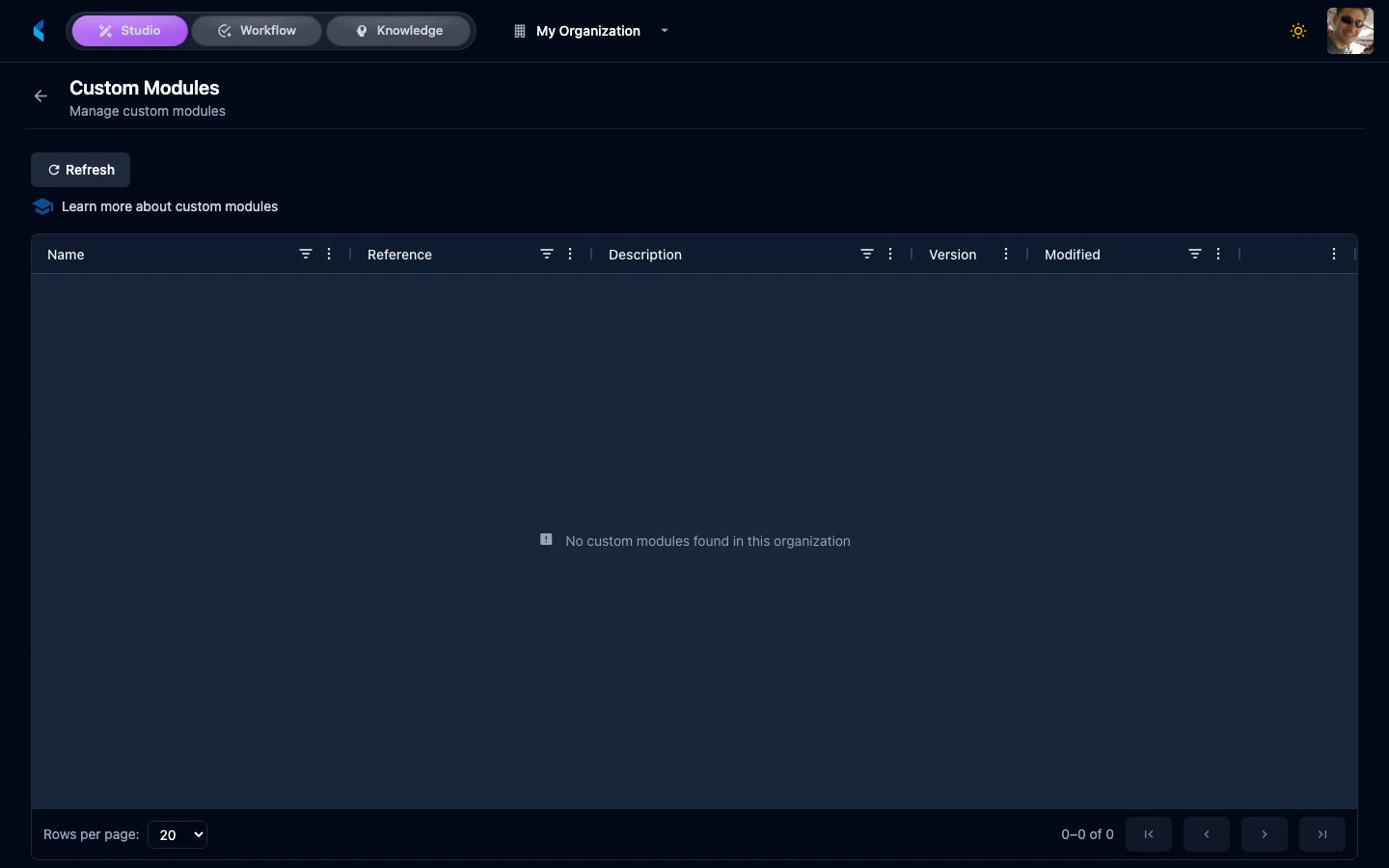Screen dimensions: 1389x868
Task: Switch to the Workflow tab
Action: click(257, 30)
